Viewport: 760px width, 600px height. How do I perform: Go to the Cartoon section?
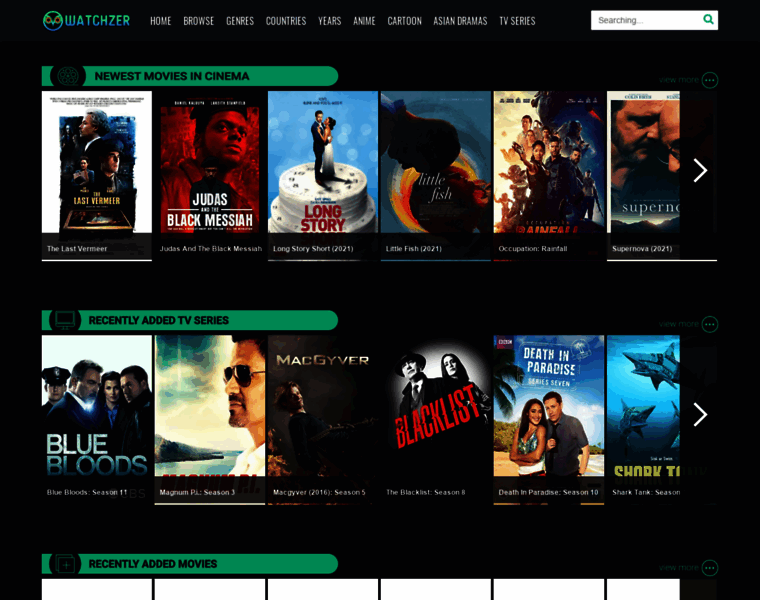(x=404, y=21)
